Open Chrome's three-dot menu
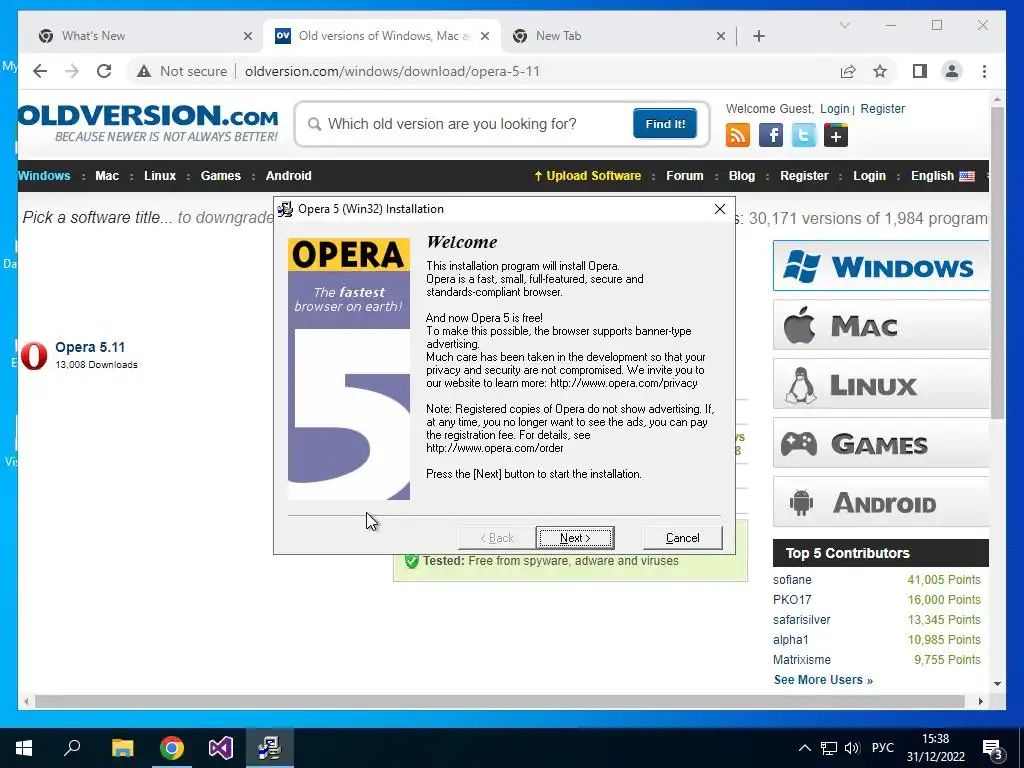 tap(984, 71)
